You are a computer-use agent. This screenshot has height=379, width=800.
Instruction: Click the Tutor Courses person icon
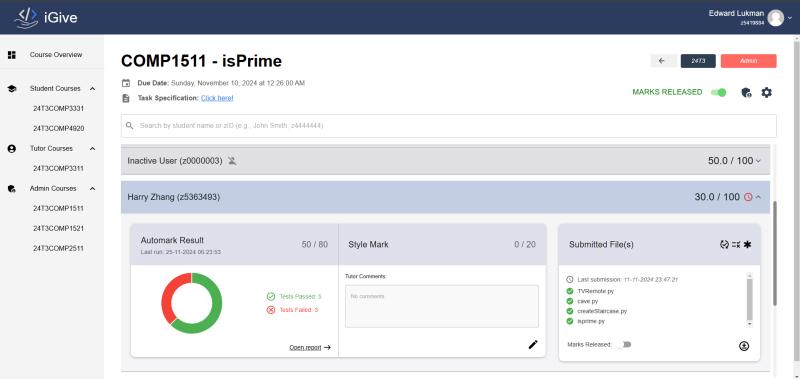(x=12, y=148)
